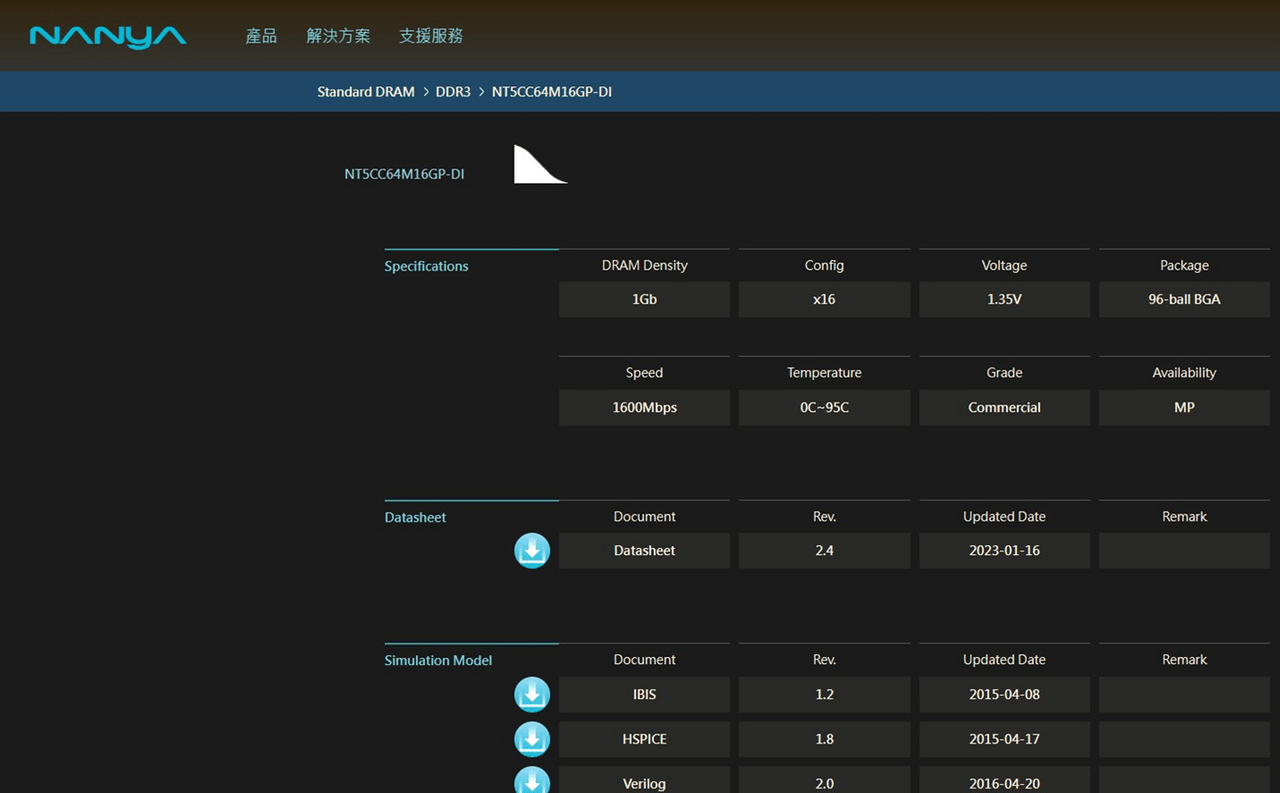Click the 1600Mbps speed value
Image resolution: width=1280 pixels, height=793 pixels.
coord(644,407)
